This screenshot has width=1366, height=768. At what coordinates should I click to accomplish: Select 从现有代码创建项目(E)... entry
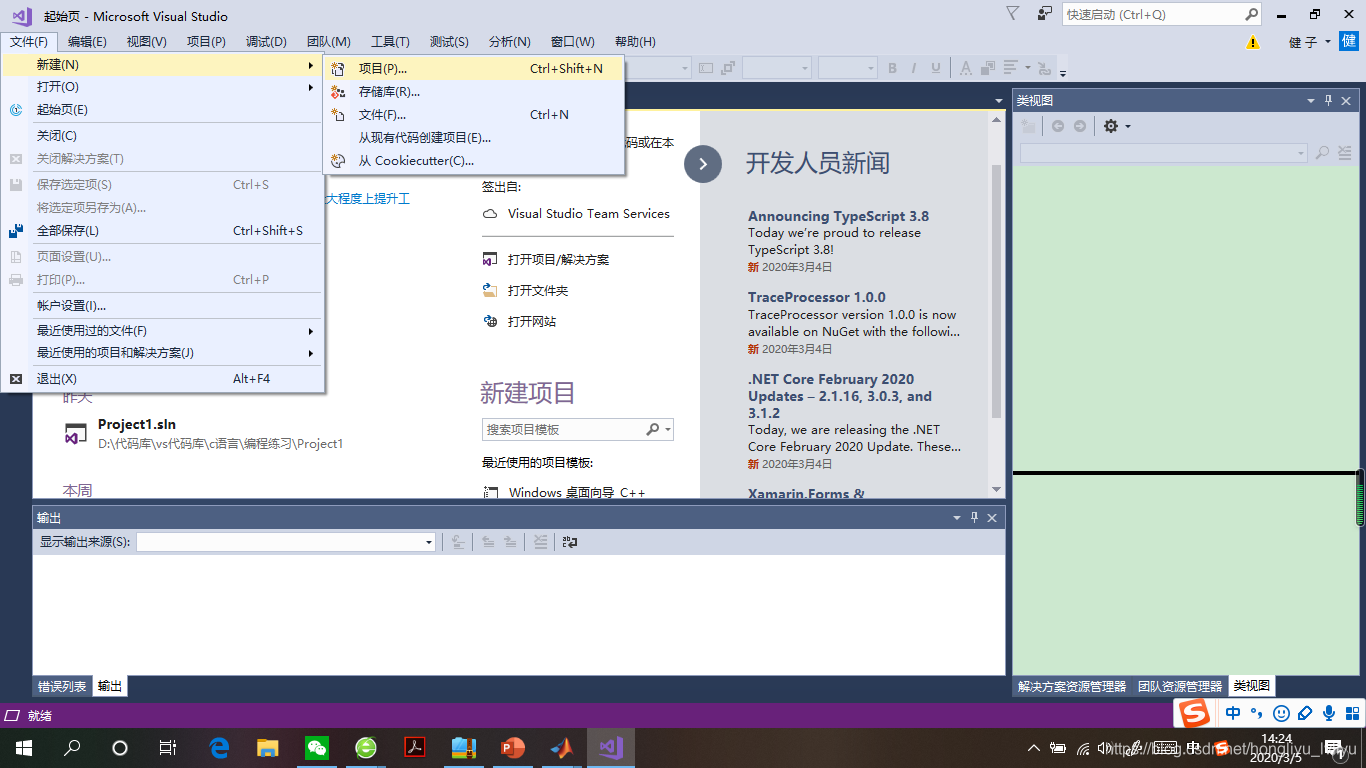pos(474,137)
